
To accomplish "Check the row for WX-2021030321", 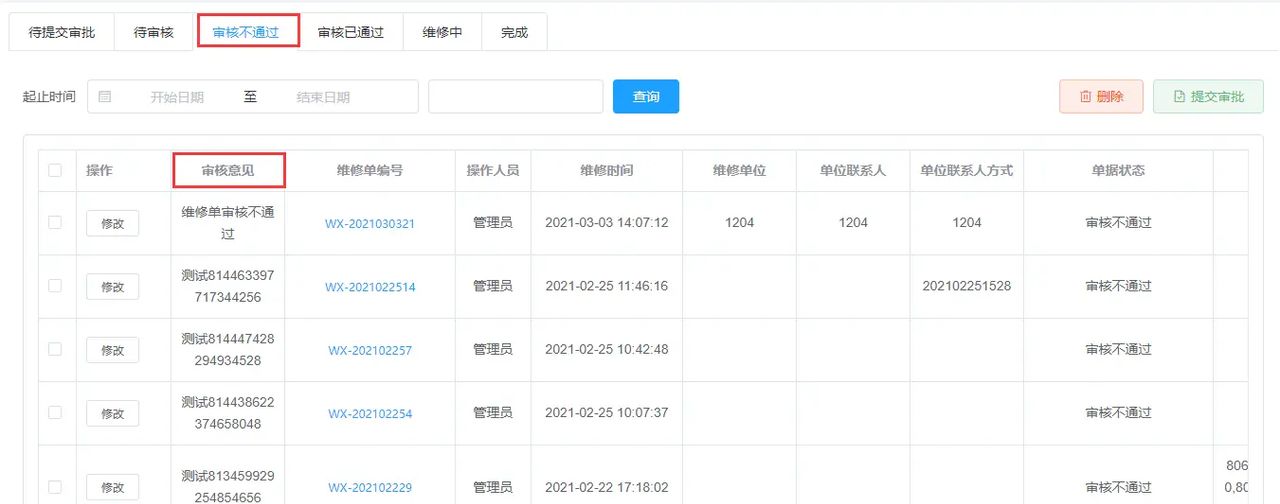I will coord(55,223).
